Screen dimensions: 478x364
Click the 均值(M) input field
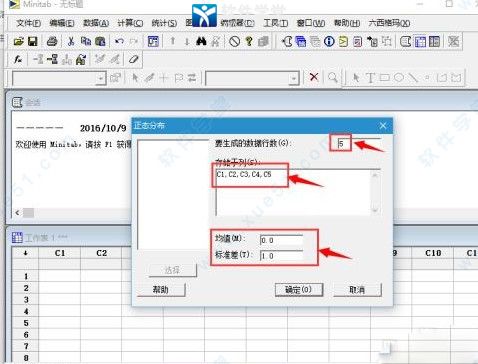tap(281, 240)
